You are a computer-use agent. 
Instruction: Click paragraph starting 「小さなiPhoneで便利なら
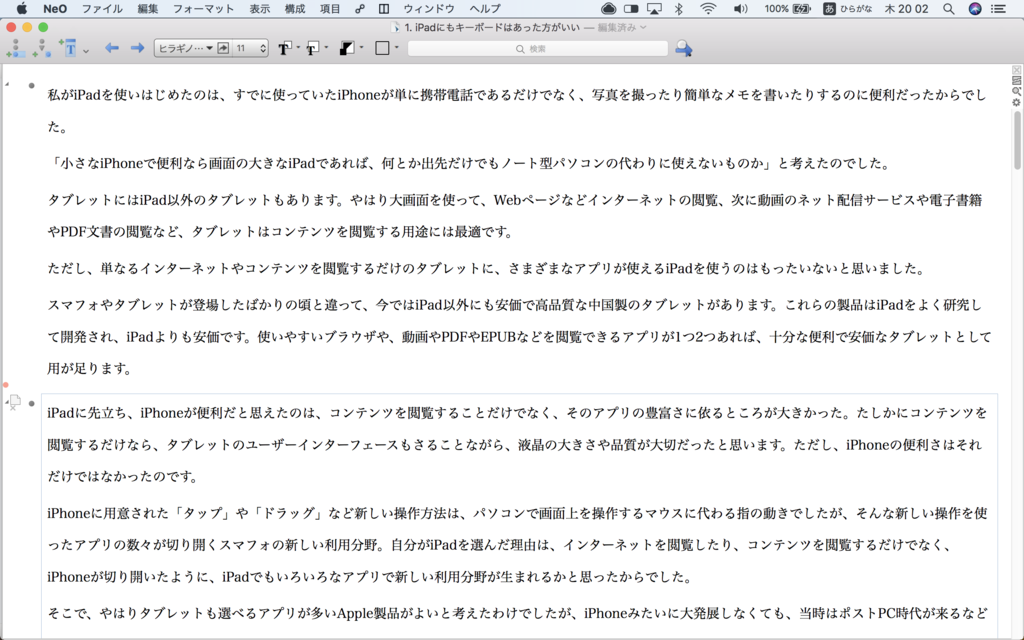468,163
